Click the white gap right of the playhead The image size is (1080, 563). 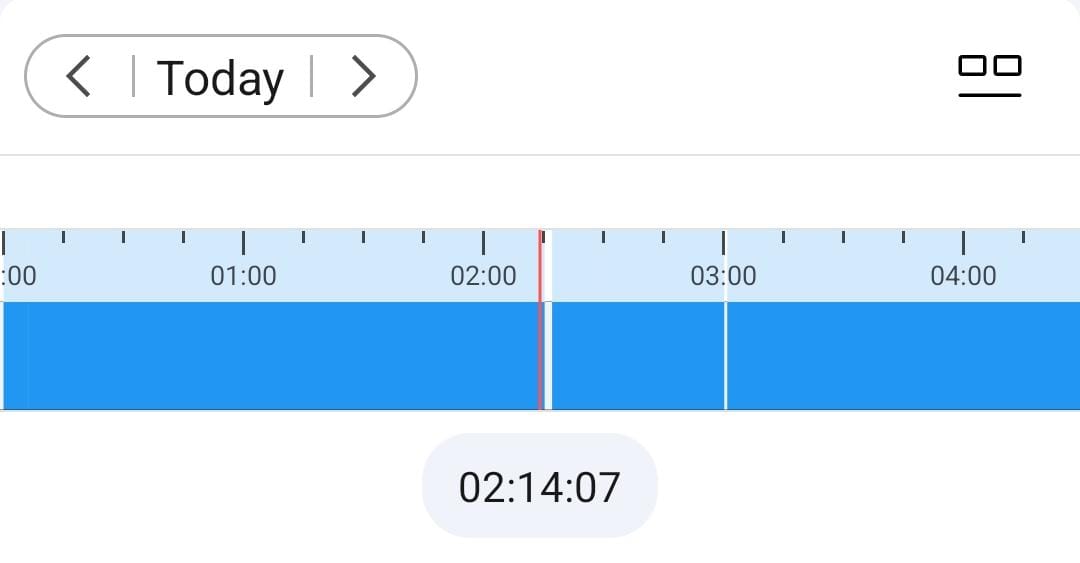click(548, 356)
